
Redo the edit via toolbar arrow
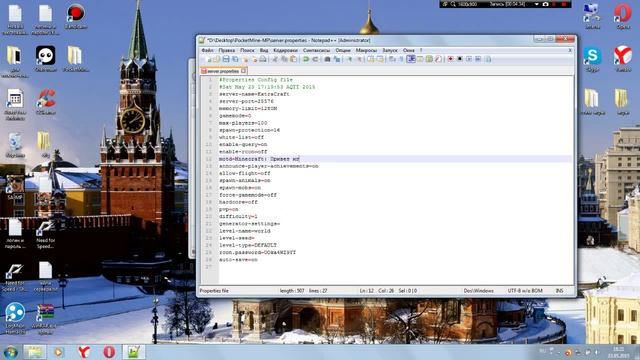(x=316, y=59)
